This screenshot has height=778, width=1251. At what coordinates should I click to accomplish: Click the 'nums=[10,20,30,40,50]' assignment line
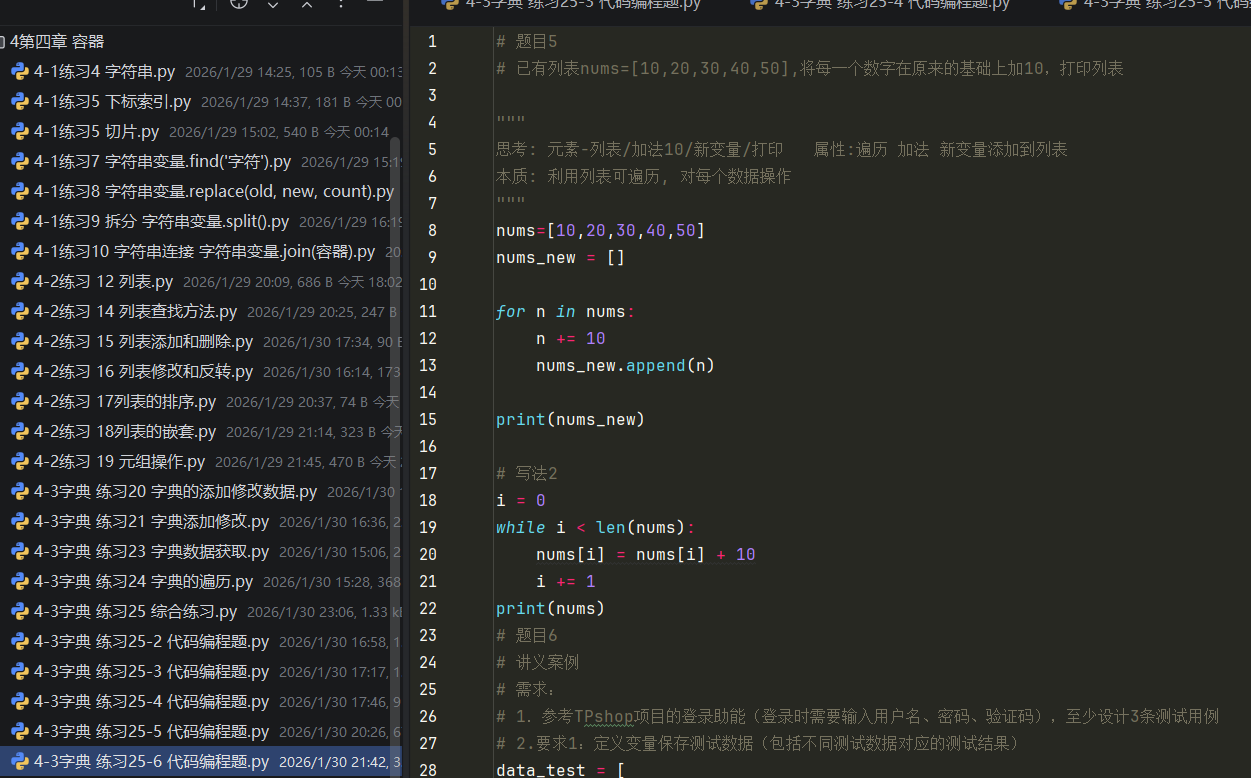coord(601,231)
